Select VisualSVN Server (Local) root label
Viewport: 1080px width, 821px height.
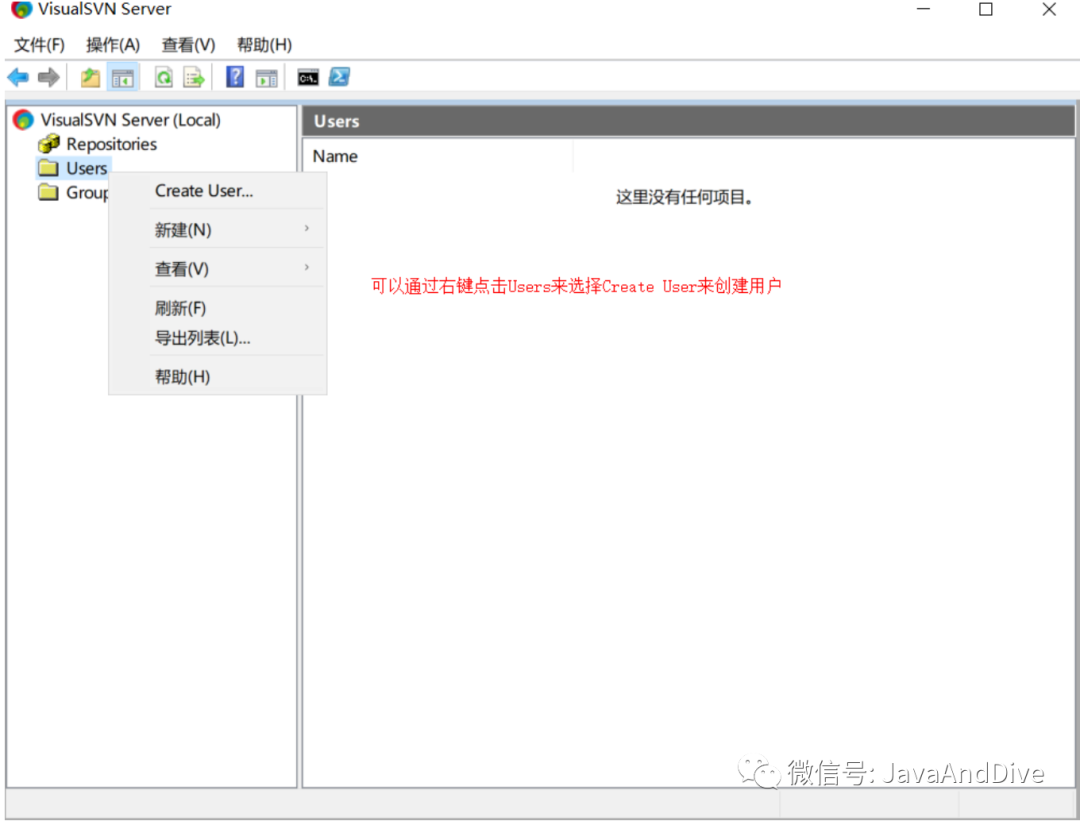(130, 120)
